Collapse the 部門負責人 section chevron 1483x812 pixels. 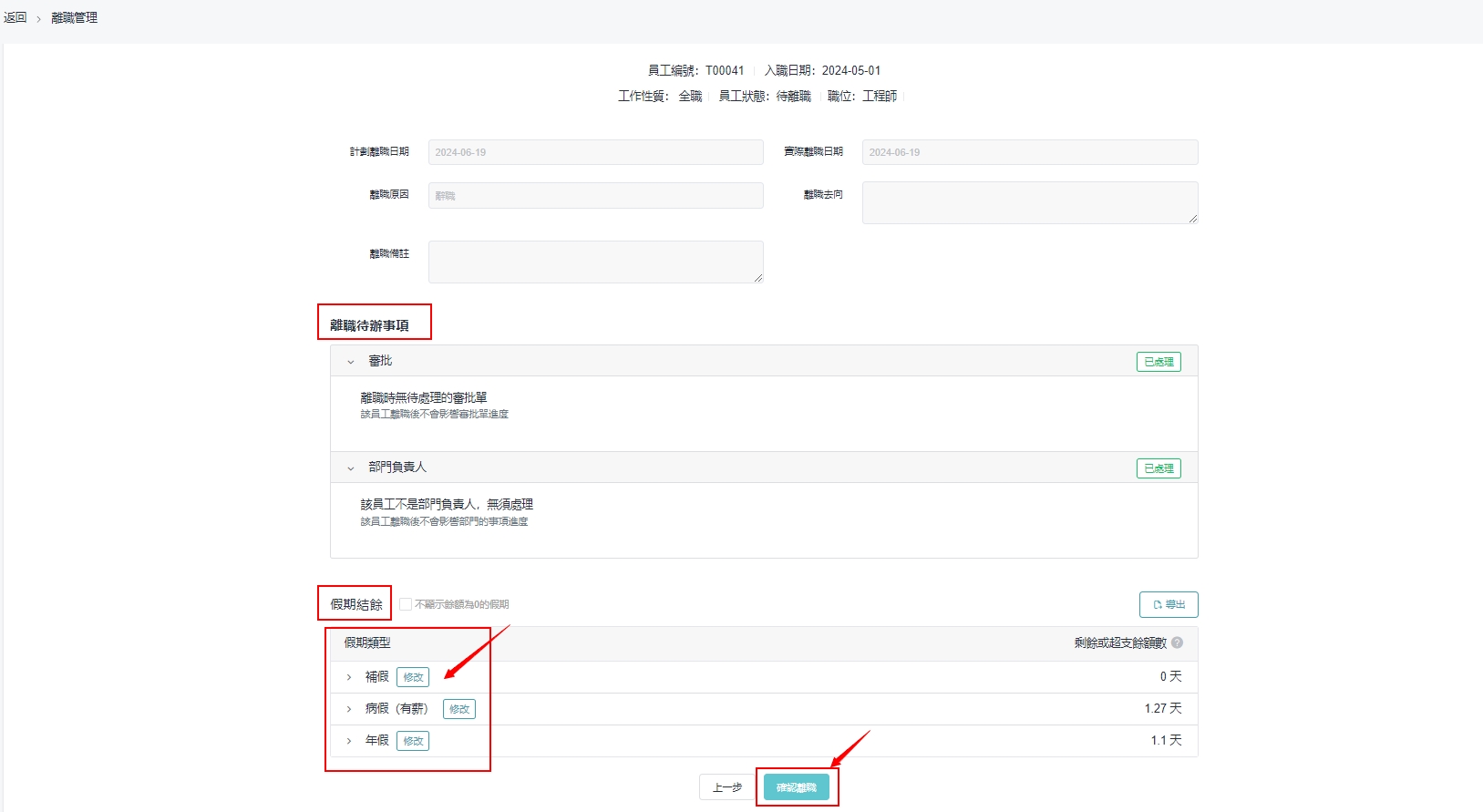click(351, 468)
